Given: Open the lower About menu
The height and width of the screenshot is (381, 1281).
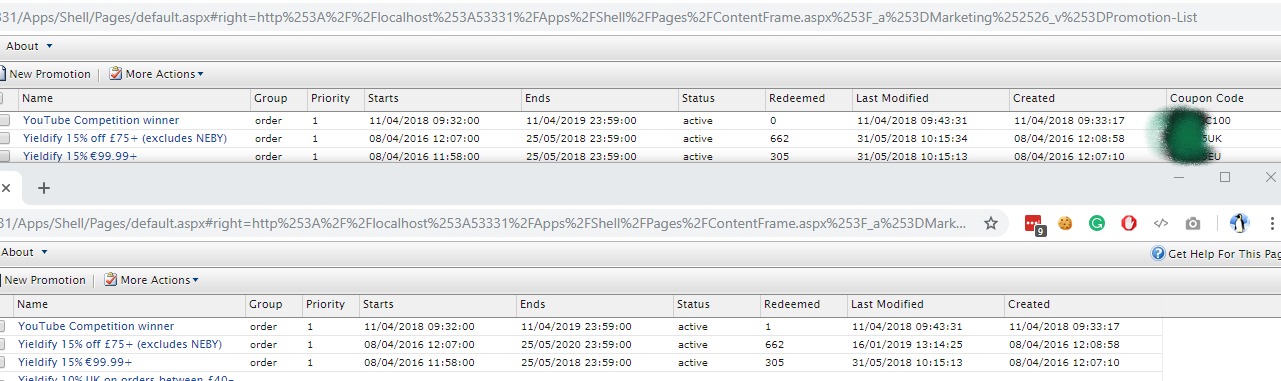Looking at the screenshot, I should point(23,252).
